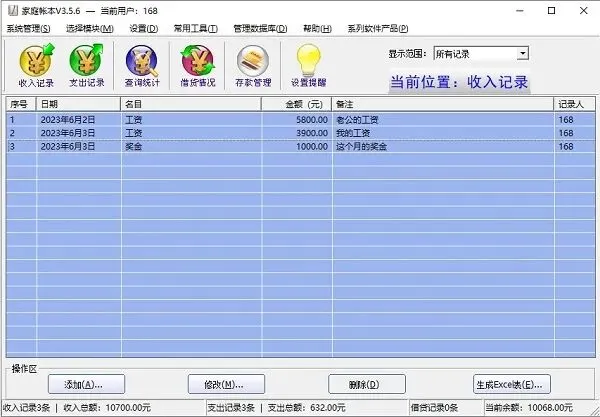Viewport: 600px width, 417px height.
Task: Open the 查询统计 query statistics icon
Action: point(142,65)
